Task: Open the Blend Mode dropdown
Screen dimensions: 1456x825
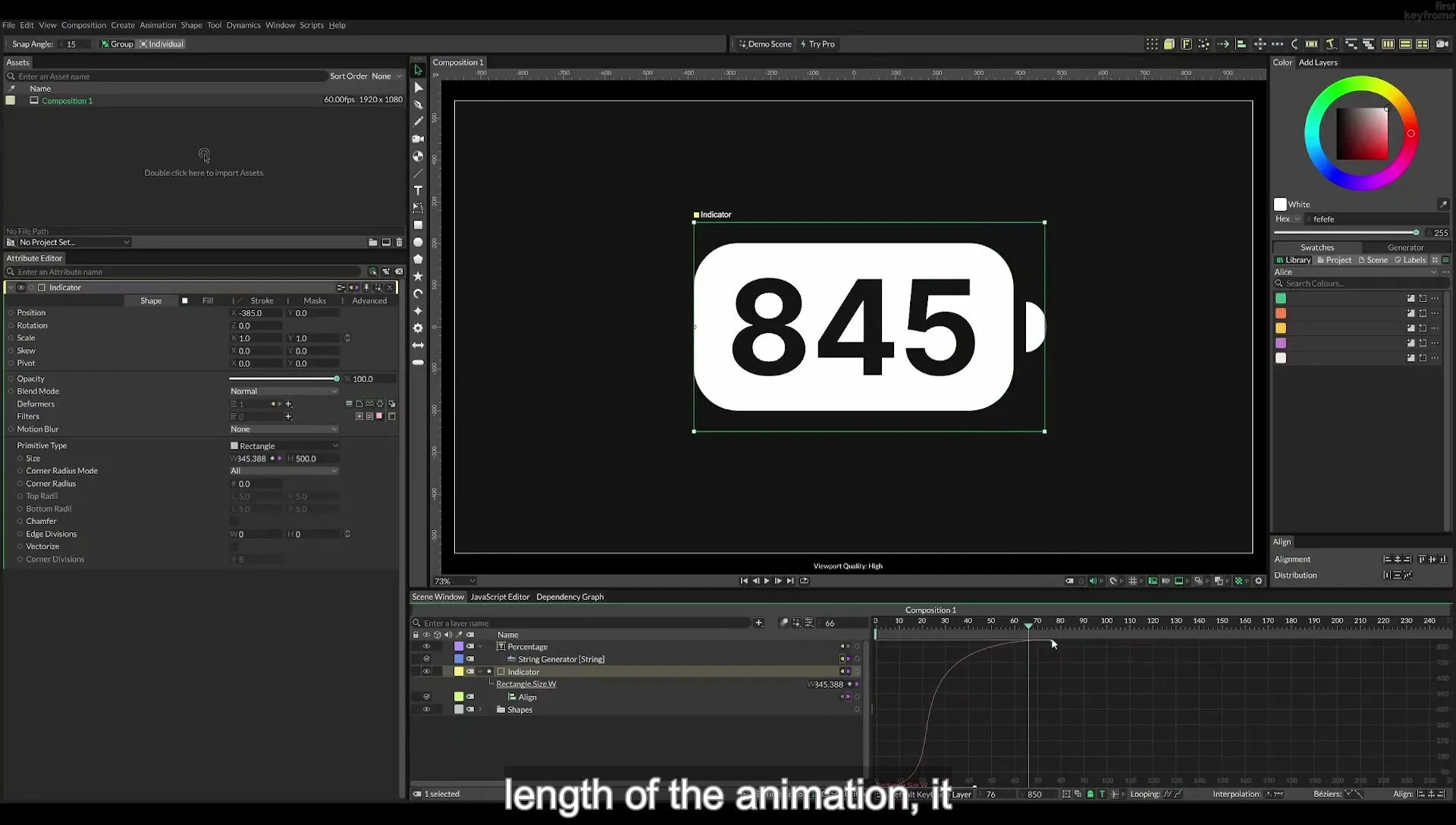Action: point(284,391)
